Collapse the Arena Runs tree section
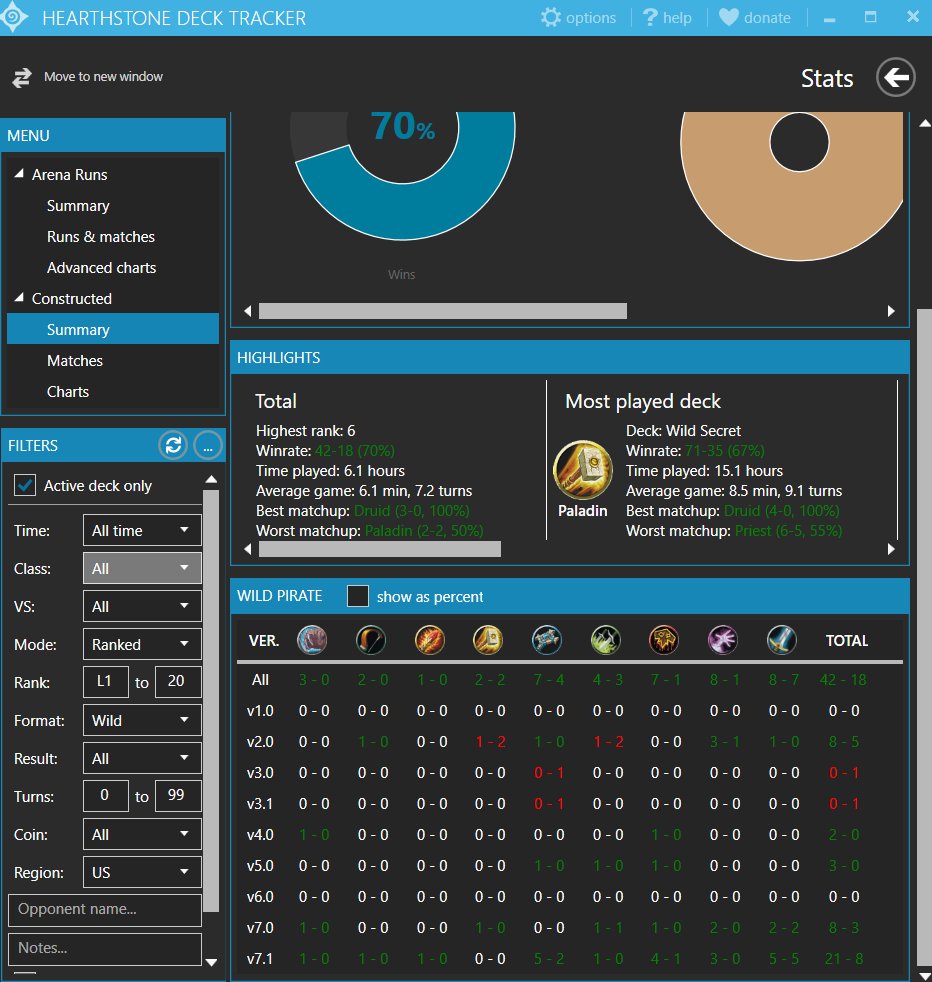 19,173
